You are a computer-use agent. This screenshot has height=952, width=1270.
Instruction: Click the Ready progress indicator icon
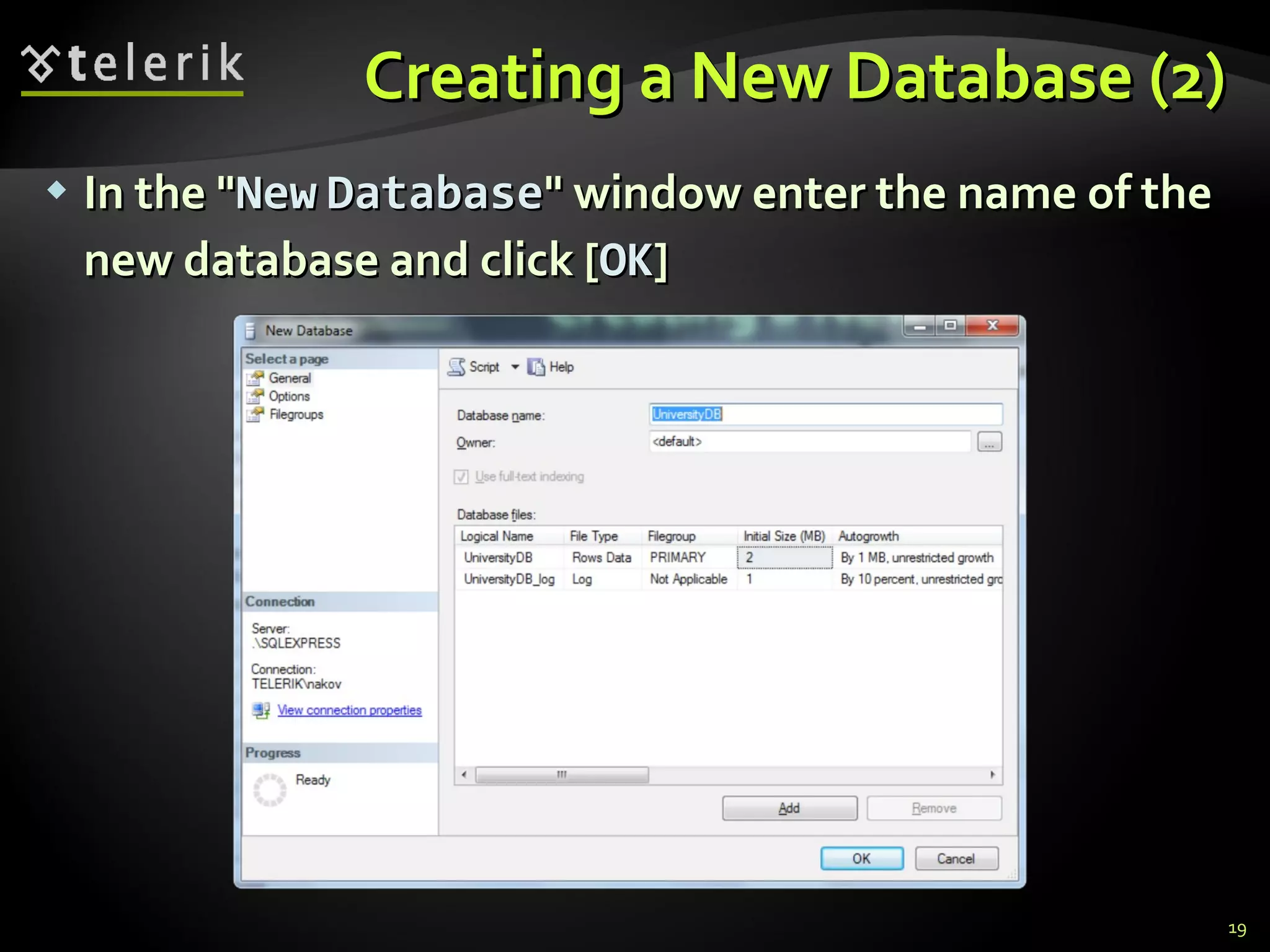pyautogui.click(x=270, y=790)
